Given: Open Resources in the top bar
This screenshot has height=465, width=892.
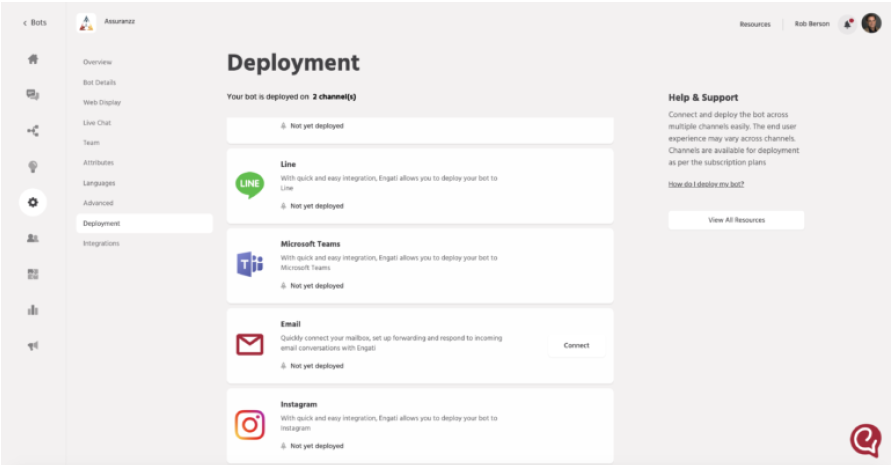Looking at the screenshot, I should click(x=755, y=24).
